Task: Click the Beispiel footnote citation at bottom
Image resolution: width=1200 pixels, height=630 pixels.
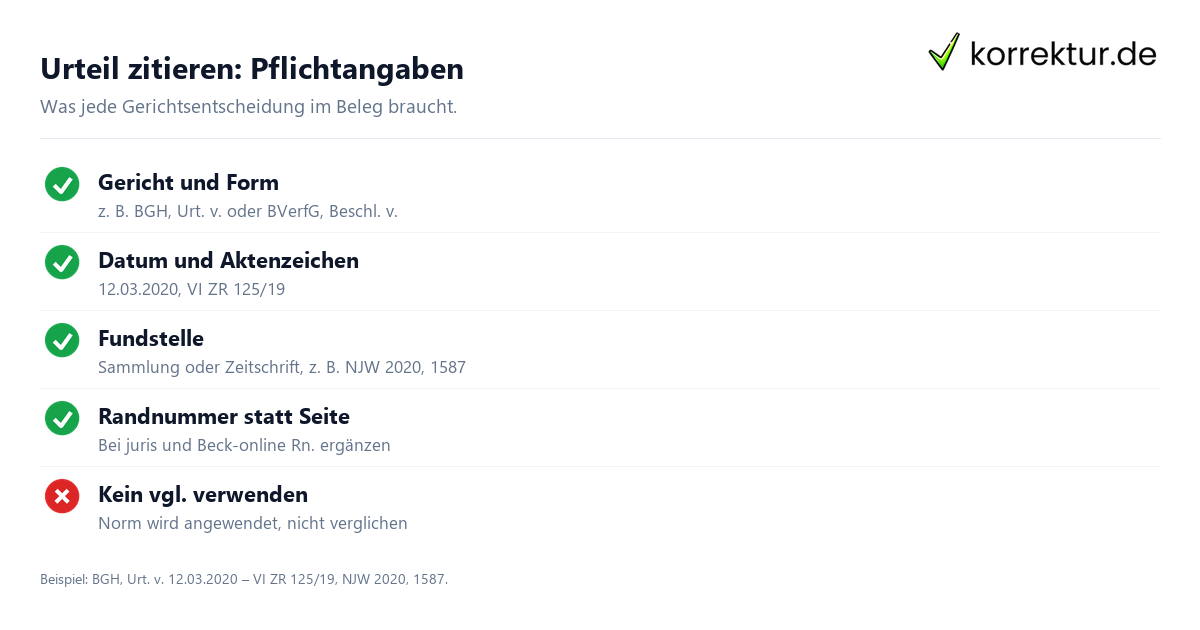Action: click(244, 579)
